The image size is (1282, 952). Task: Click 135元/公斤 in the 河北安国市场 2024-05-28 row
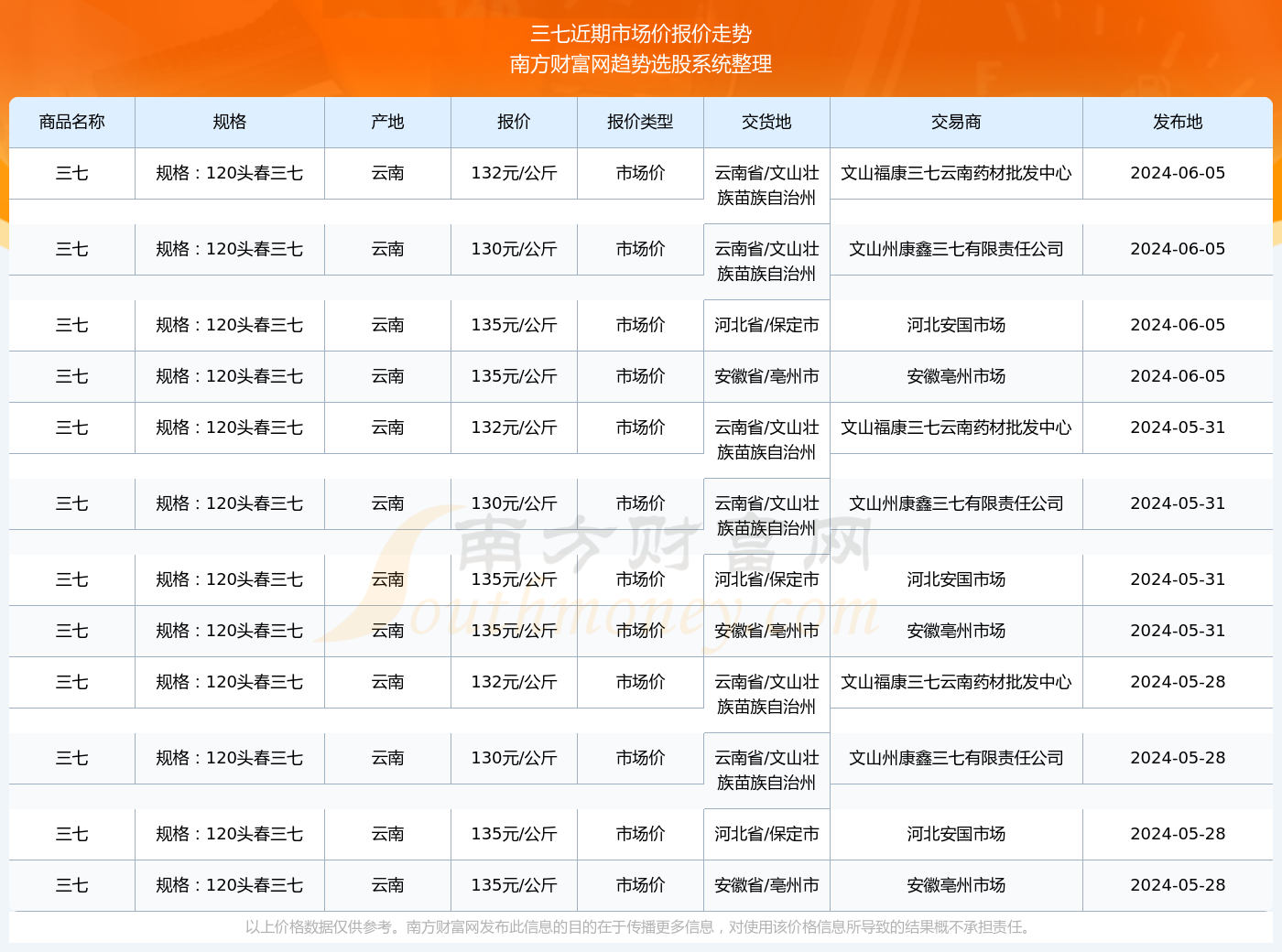point(515,834)
